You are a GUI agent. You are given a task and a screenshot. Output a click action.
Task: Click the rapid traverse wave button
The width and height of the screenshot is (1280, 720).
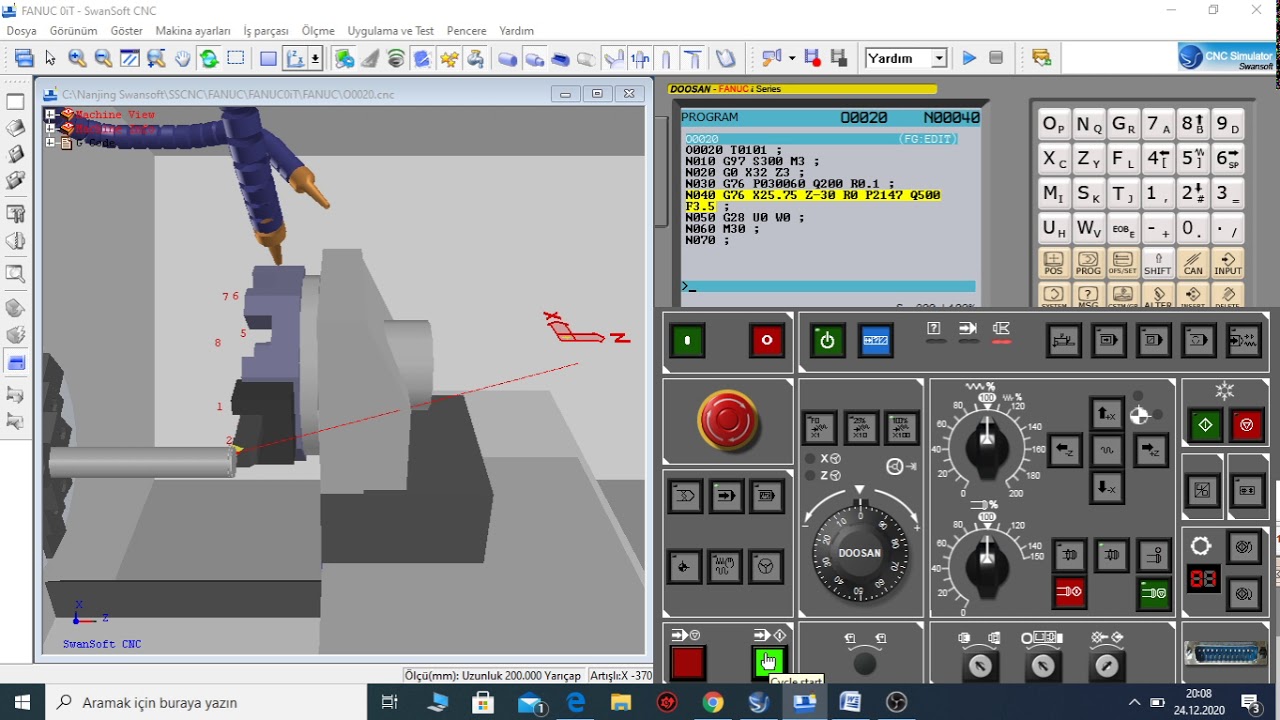(1106, 450)
